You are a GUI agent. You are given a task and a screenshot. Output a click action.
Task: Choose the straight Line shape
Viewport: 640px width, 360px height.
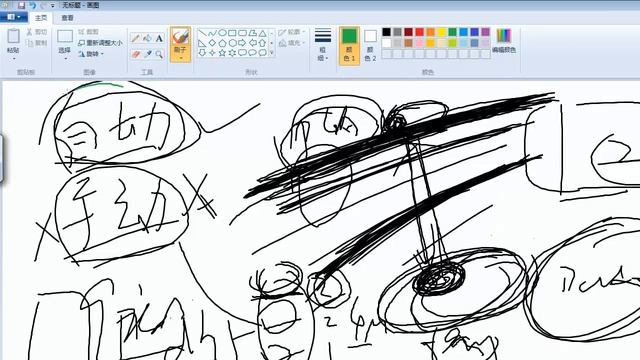[x=202, y=33]
